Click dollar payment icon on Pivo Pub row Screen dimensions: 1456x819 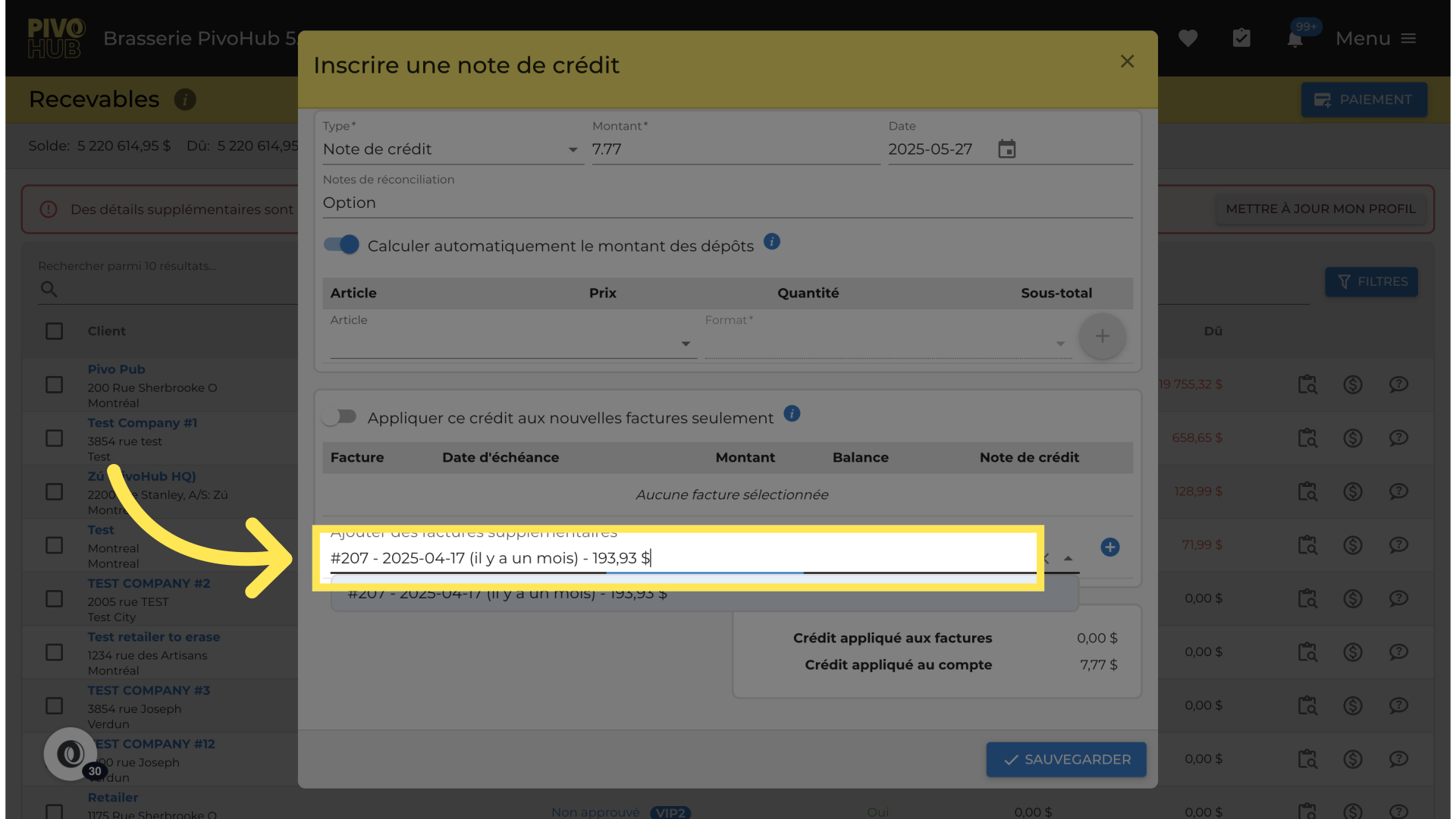click(x=1352, y=384)
